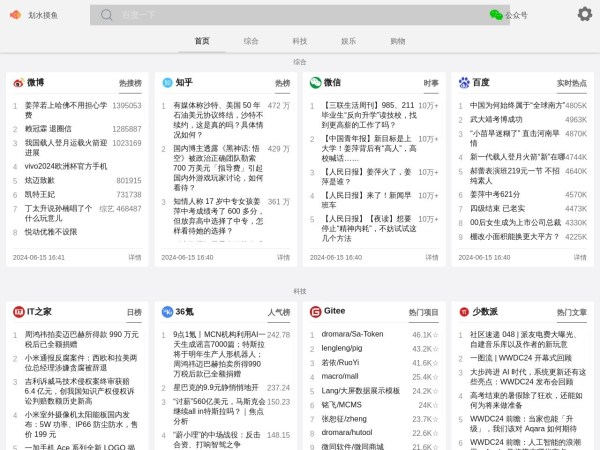Click the 百度 paw logo icon

pos(464,83)
